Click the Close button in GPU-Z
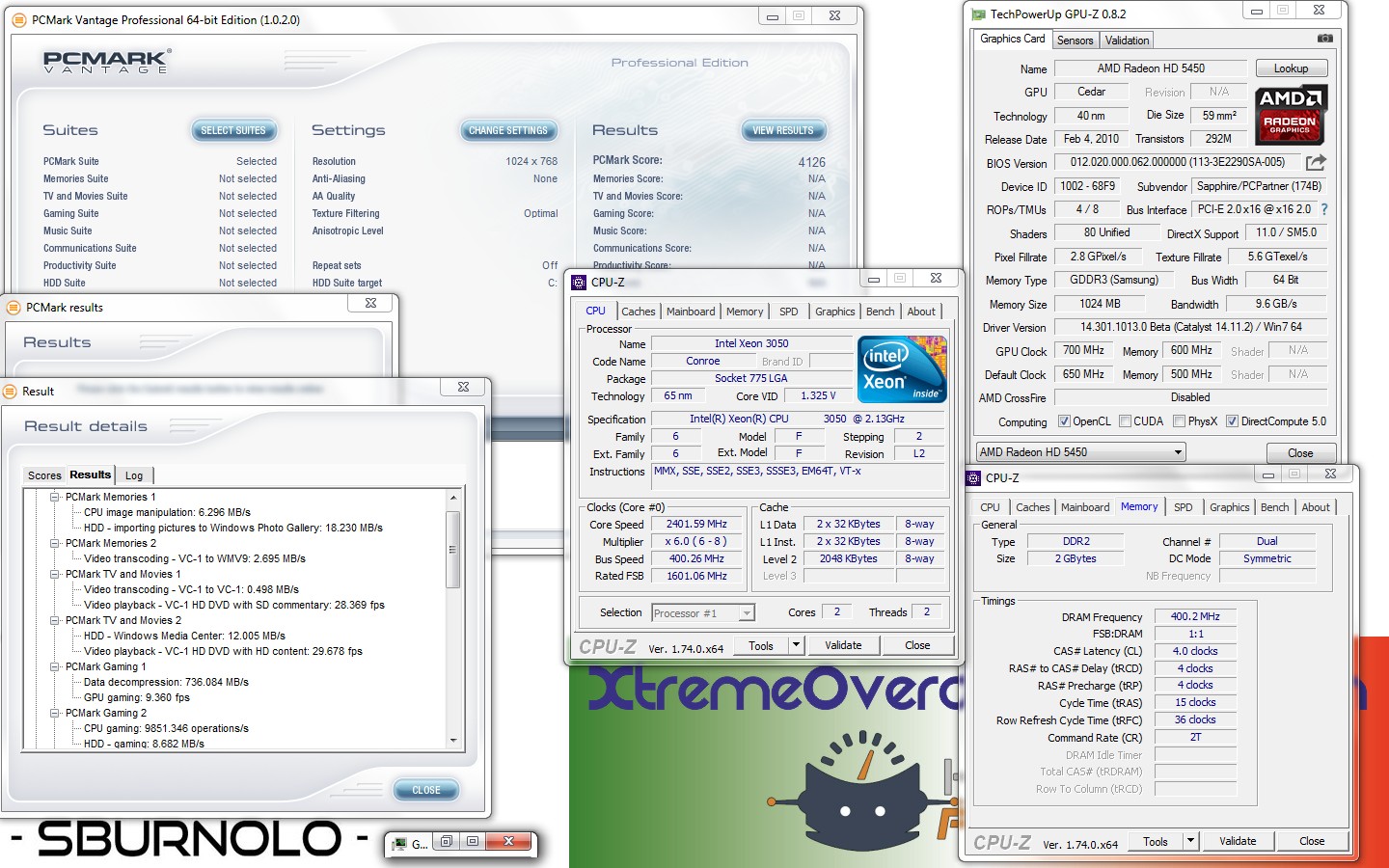Screen dimensions: 1389x868 pos(1300,453)
